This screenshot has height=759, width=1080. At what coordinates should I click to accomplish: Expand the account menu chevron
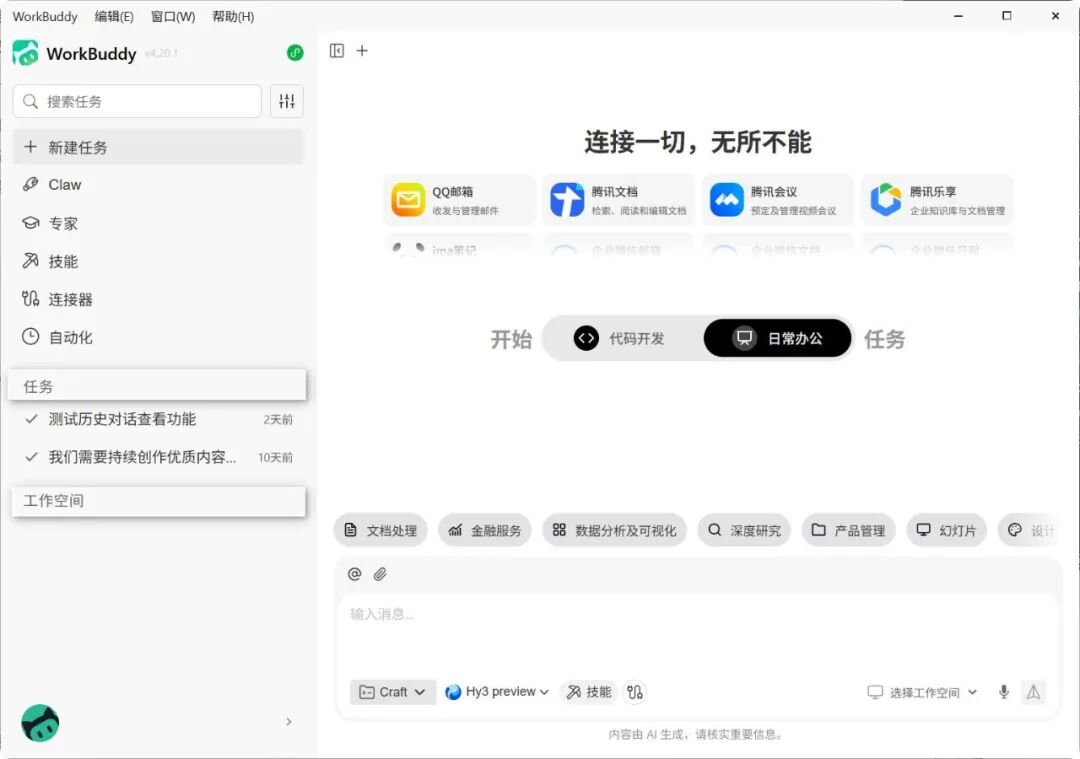point(289,722)
